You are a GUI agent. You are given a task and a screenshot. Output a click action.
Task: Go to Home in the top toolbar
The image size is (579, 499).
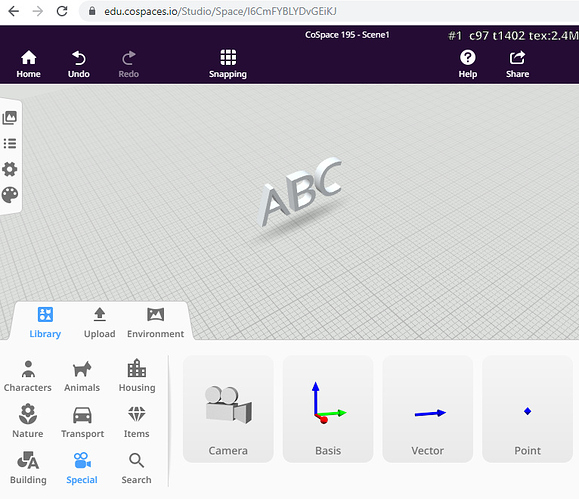click(x=28, y=64)
